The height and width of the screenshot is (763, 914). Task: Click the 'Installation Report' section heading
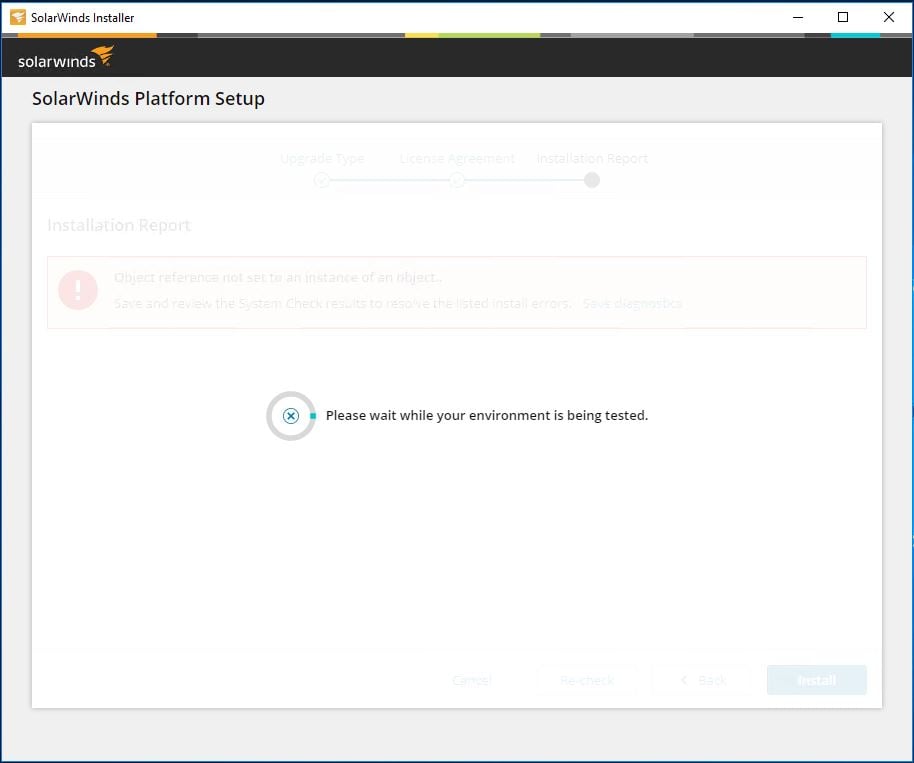[119, 225]
